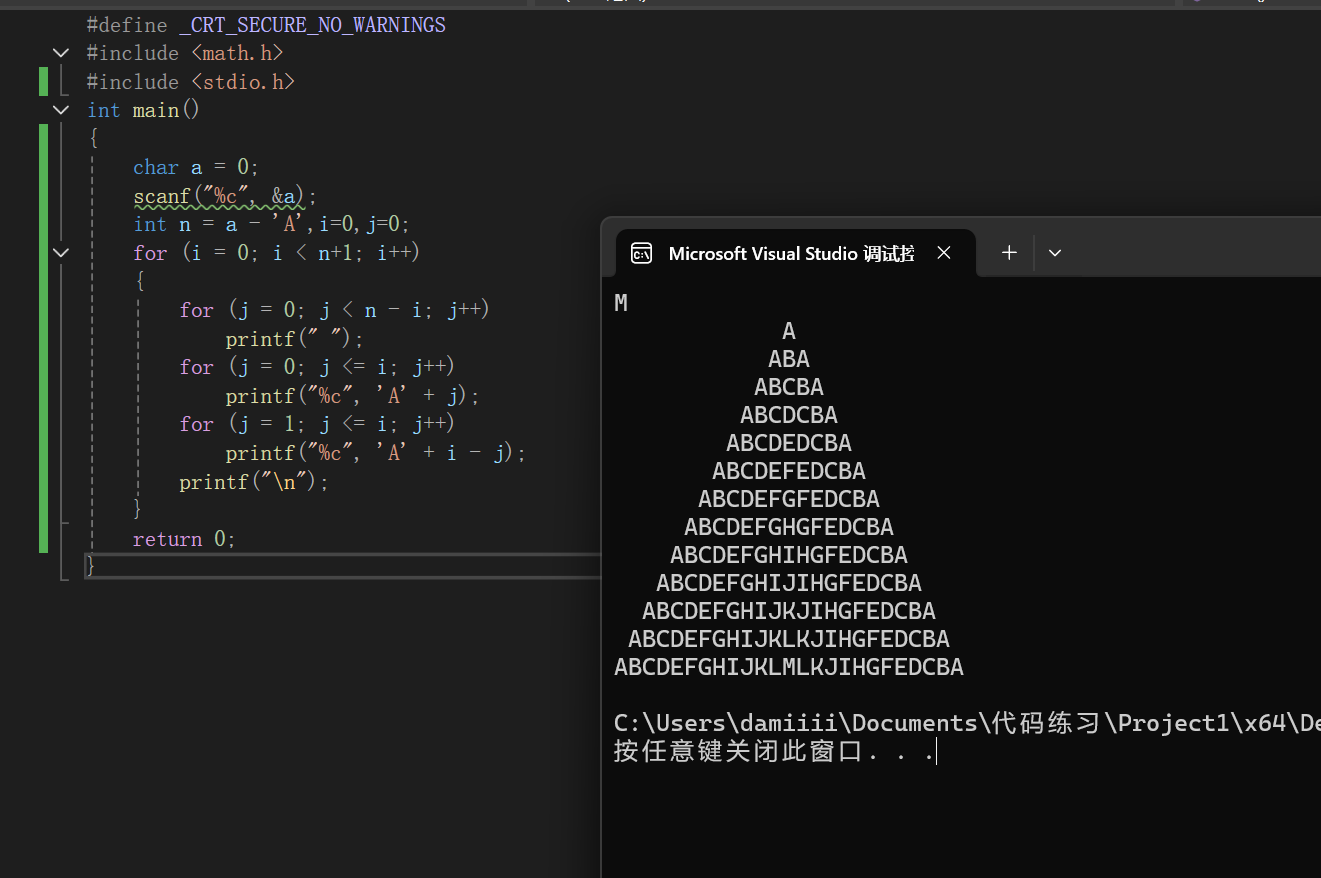Click the ABCDEFGHIJKJIHGFEDCBA row in console

pos(789,611)
